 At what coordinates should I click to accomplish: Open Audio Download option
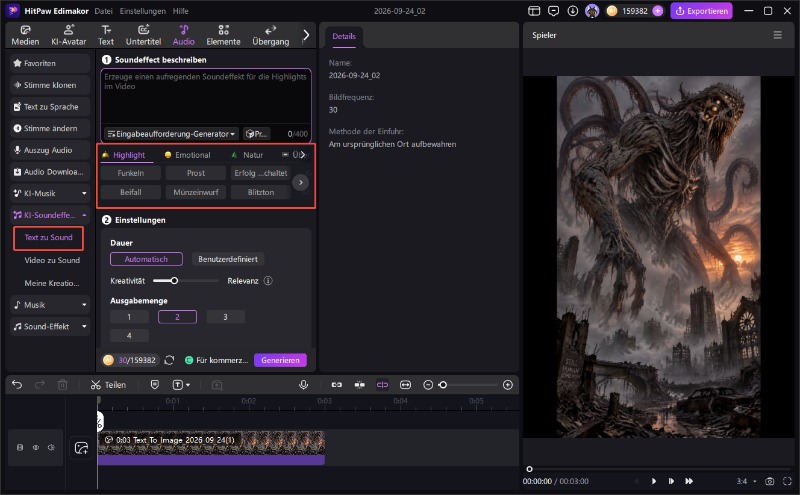[50, 172]
